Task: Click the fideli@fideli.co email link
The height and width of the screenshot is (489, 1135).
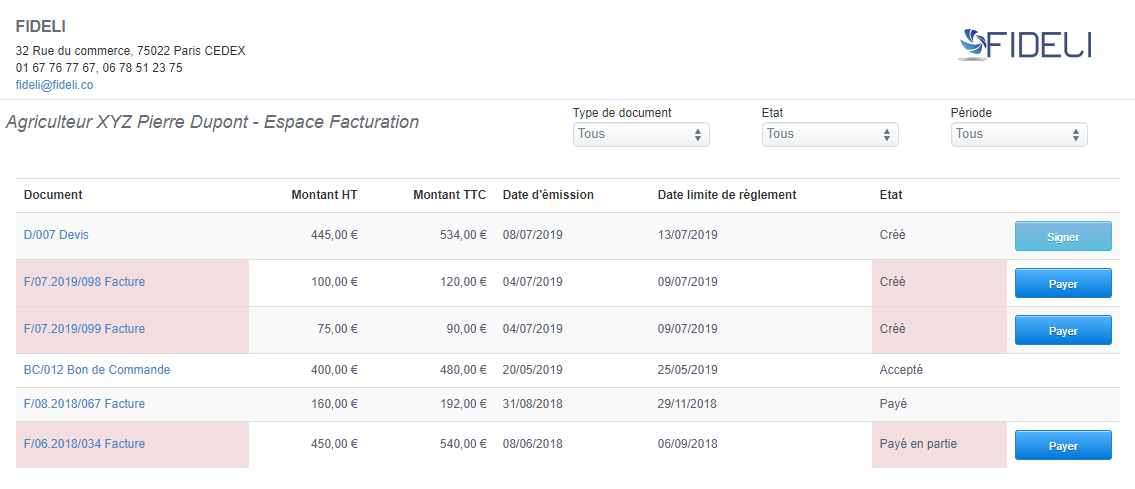Action: pos(54,85)
